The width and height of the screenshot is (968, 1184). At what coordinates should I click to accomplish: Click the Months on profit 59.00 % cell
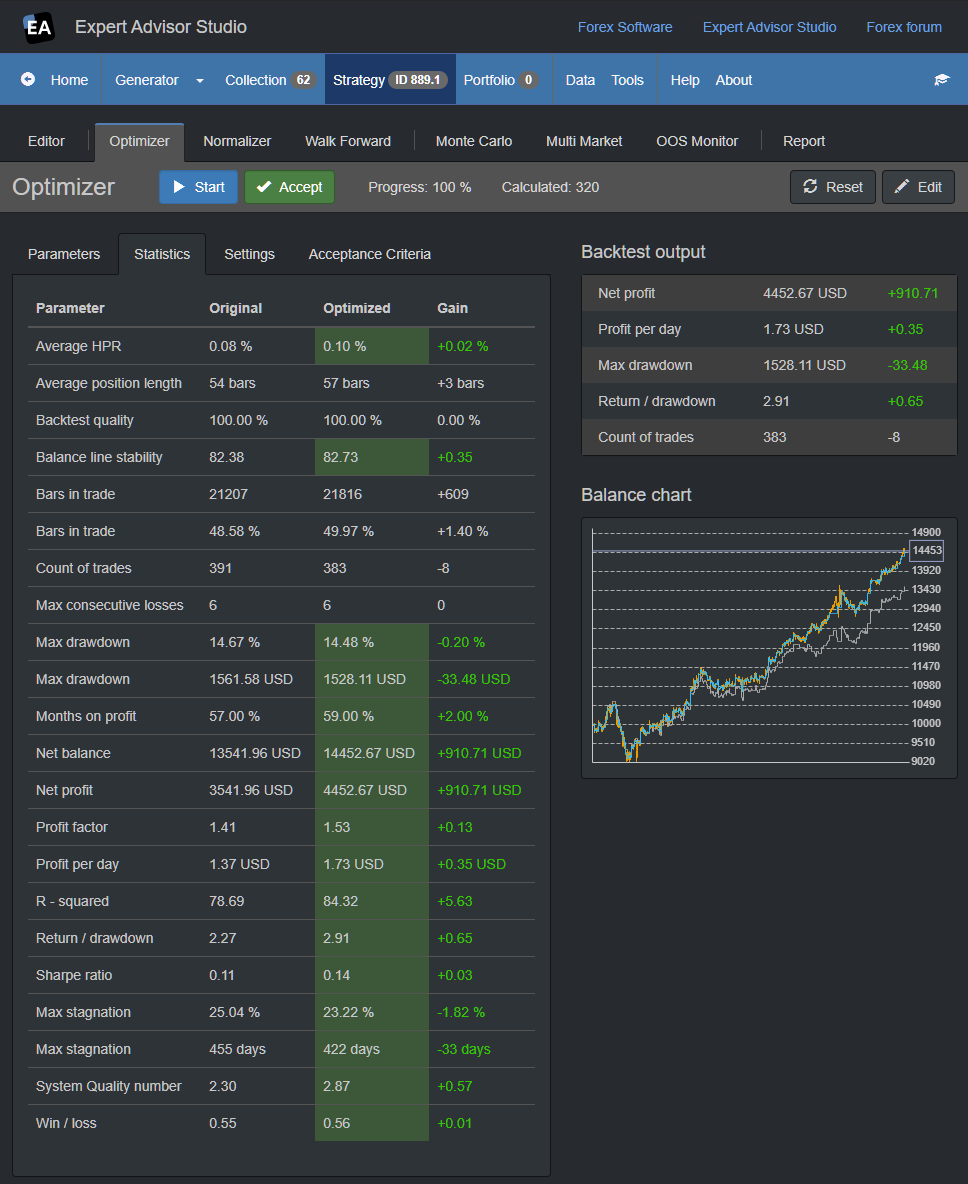pos(371,716)
